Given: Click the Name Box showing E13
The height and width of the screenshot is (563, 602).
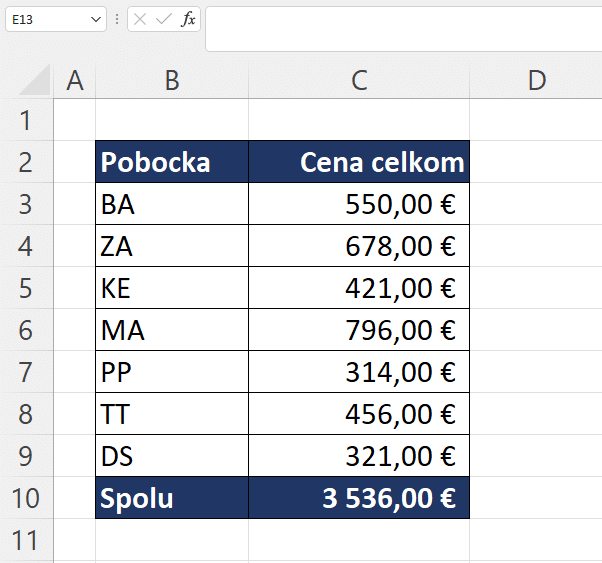Looking at the screenshot, I should (56, 19).
